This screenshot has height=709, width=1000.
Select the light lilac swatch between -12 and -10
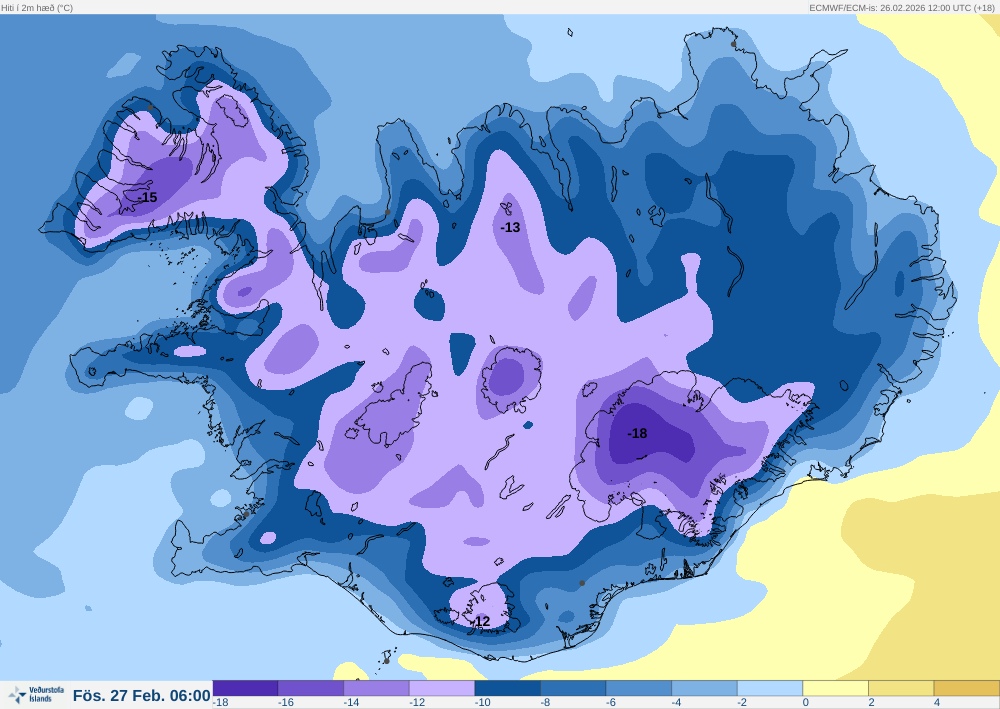442,688
